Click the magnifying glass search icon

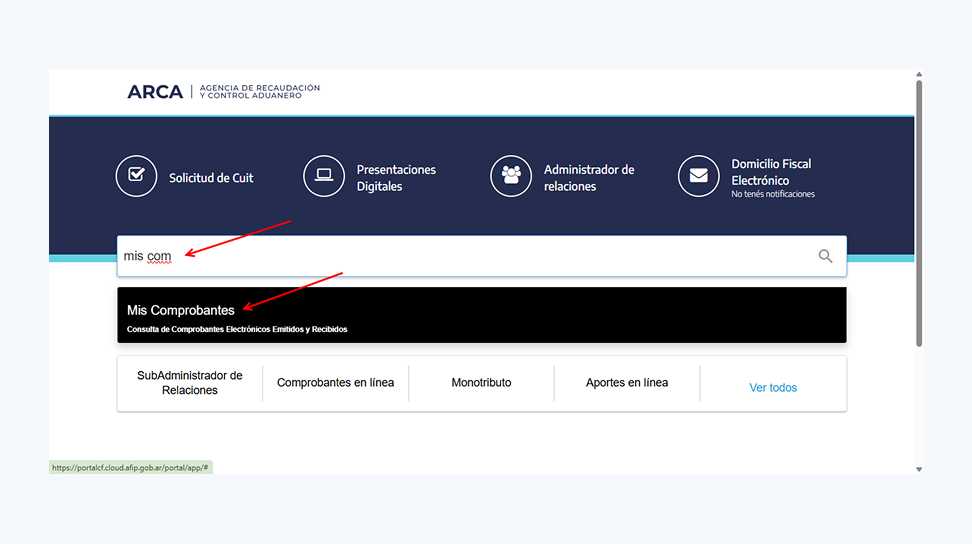pos(825,256)
